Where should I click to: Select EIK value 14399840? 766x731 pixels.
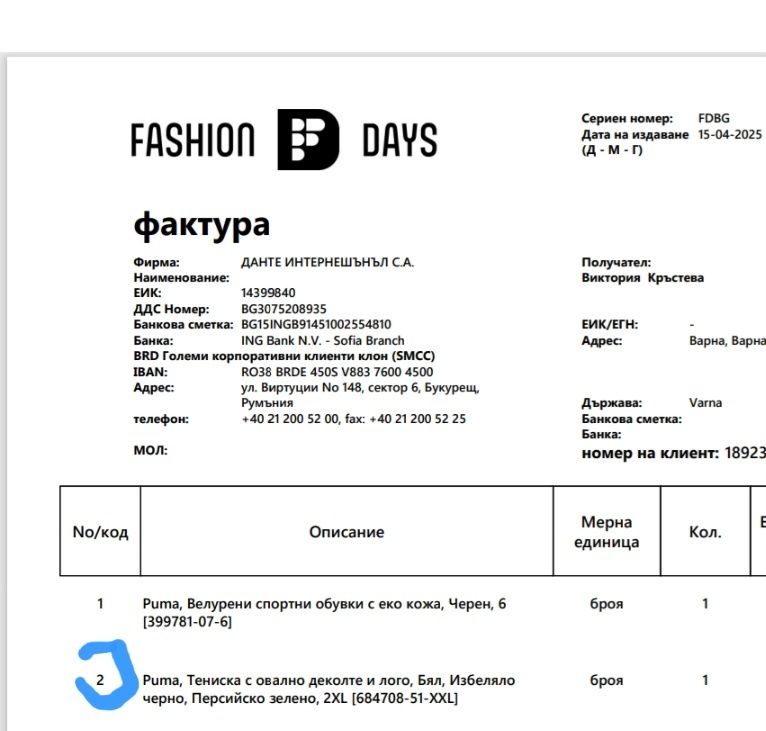pyautogui.click(x=268, y=293)
